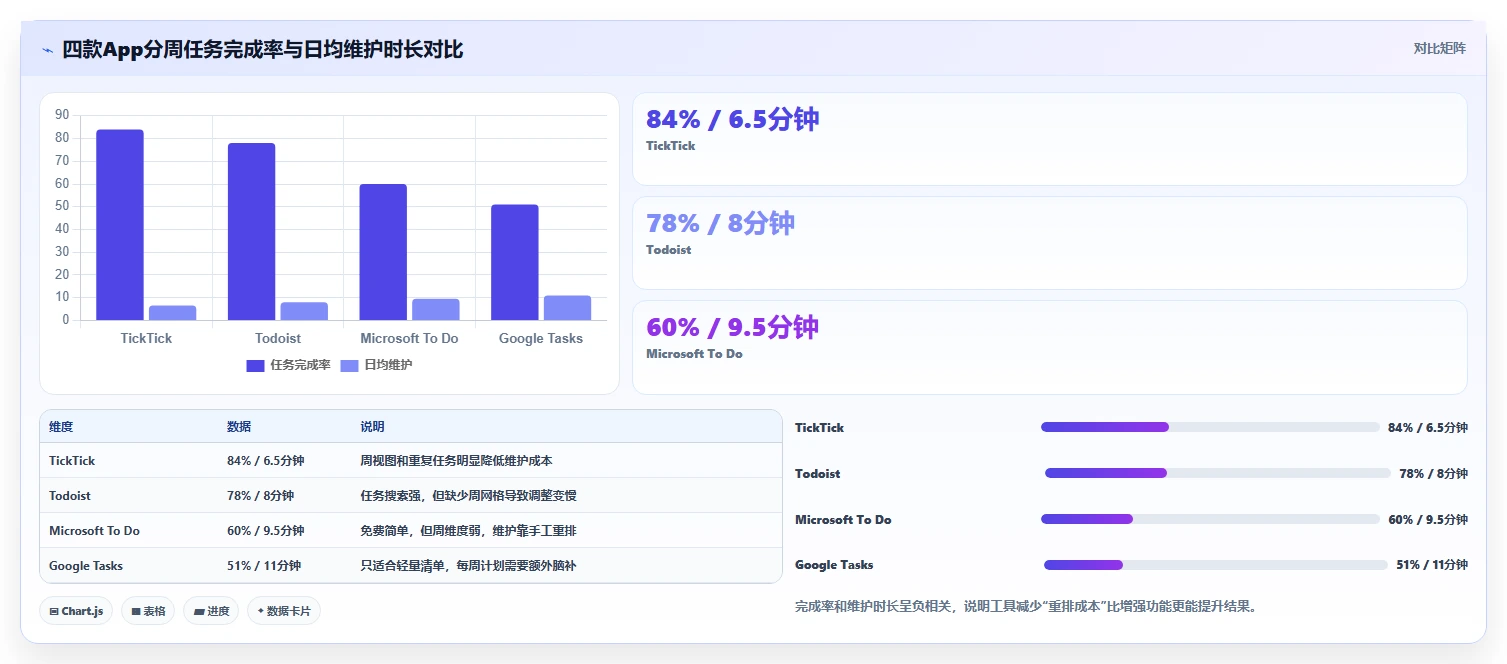Click Todoist's short 日均维护 bar in chart
Viewport: 1507px width, 664px height.
click(x=304, y=311)
